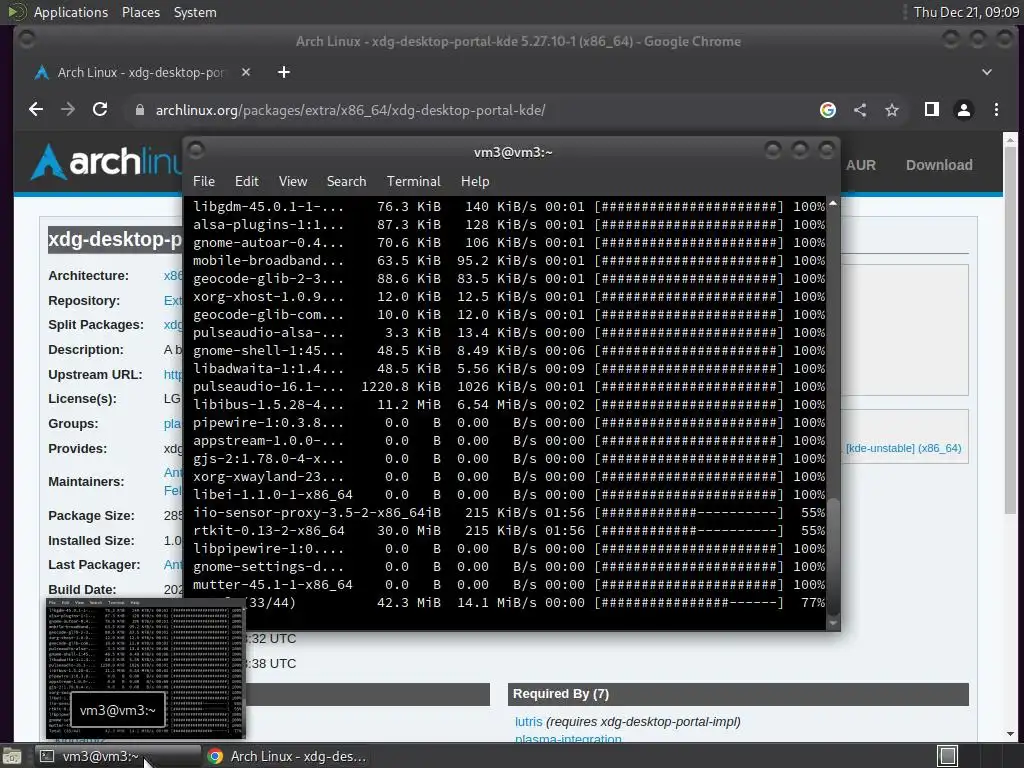1024x768 pixels.
Task: Click the clock Thu Dec 21
Action: (966, 12)
